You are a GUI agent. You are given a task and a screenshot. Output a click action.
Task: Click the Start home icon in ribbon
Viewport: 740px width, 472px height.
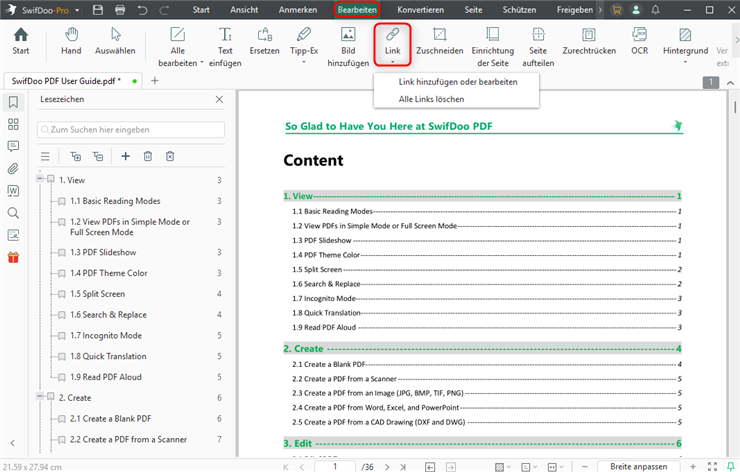(21, 41)
